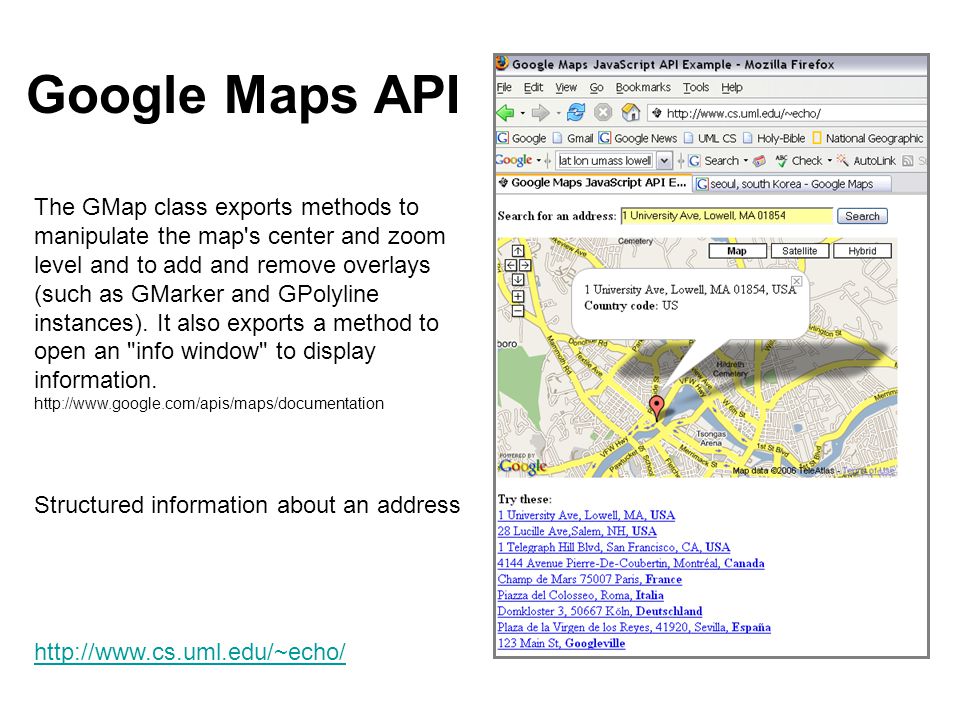Viewport: 960px width, 720px height.
Task: Open the Go menu
Action: (x=596, y=88)
